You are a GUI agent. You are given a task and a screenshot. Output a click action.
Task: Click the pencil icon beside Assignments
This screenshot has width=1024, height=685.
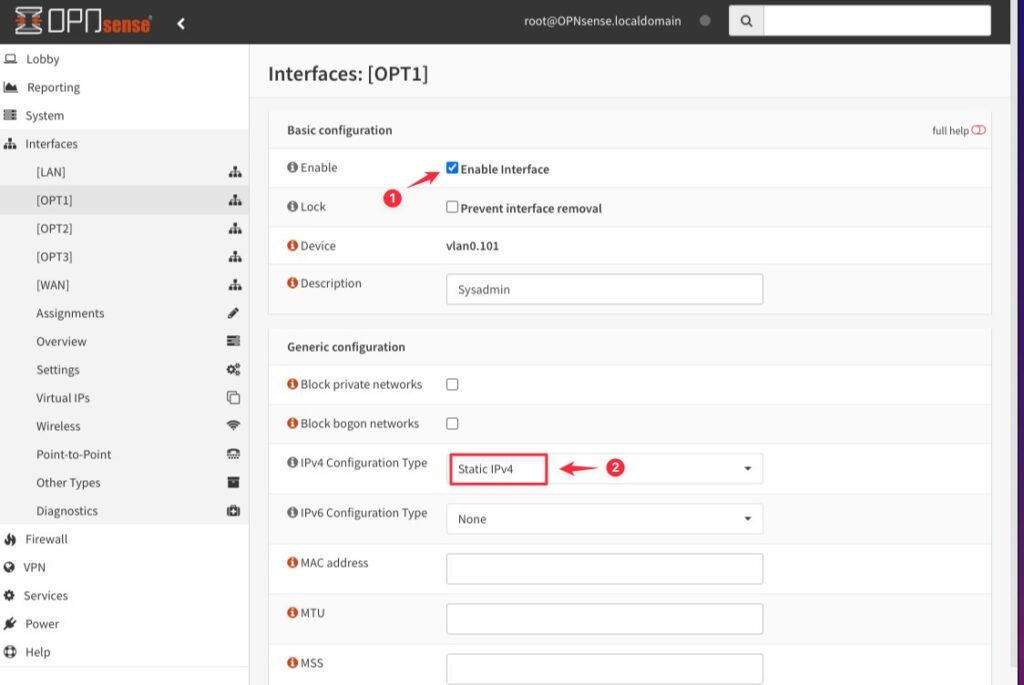233,313
